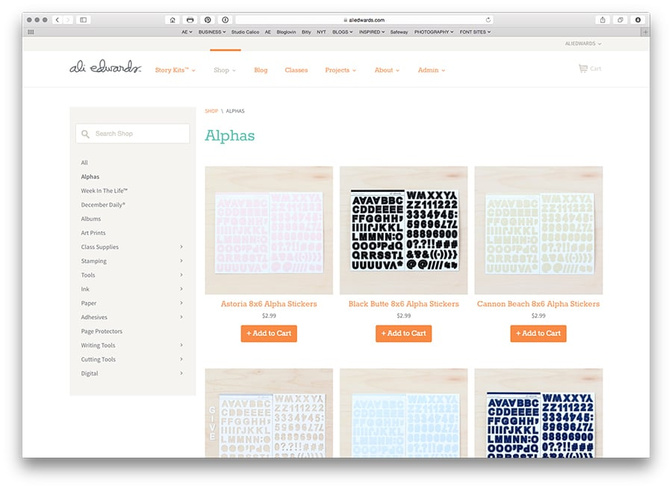Open the Astoria 8x6 Alpha Stickers title link
Viewport: 672px width, 489px height.
click(269, 304)
